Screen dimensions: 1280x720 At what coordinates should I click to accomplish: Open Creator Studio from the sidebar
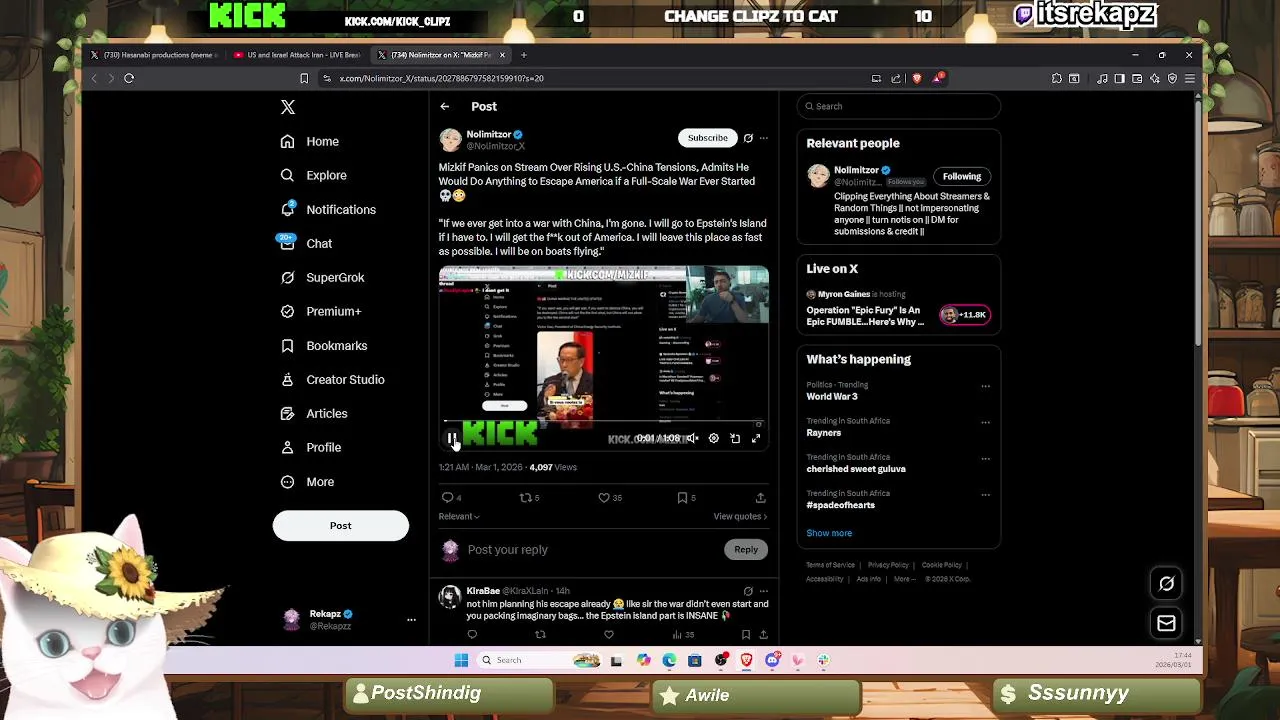(332, 379)
